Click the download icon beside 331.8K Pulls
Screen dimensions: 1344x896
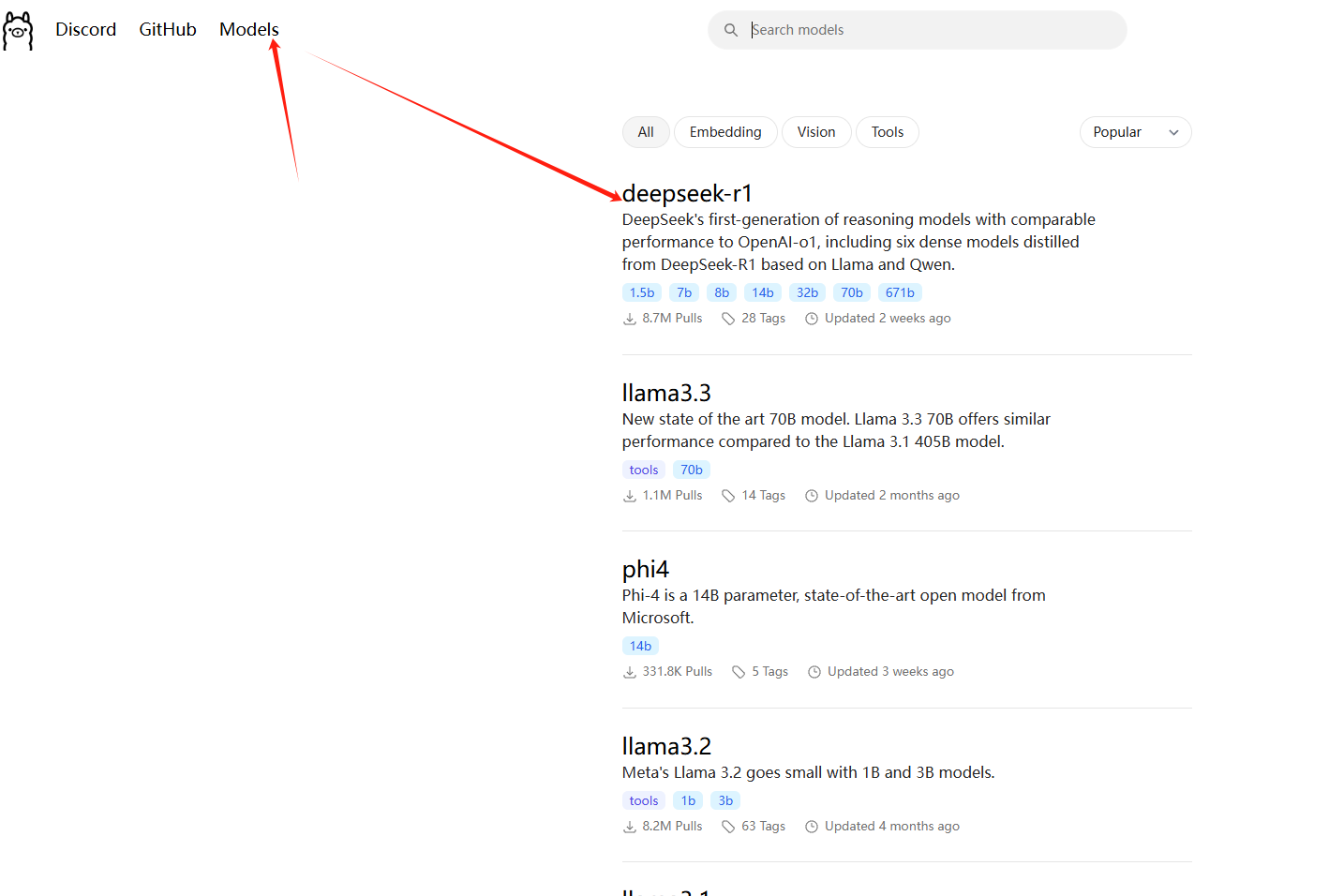(x=630, y=672)
